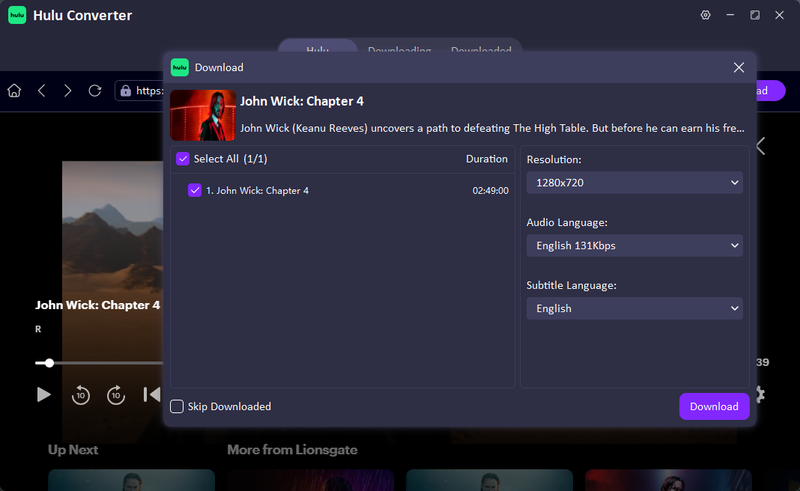Rewind 10 seconds button
Image resolution: width=800 pixels, height=491 pixels.
tap(81, 395)
